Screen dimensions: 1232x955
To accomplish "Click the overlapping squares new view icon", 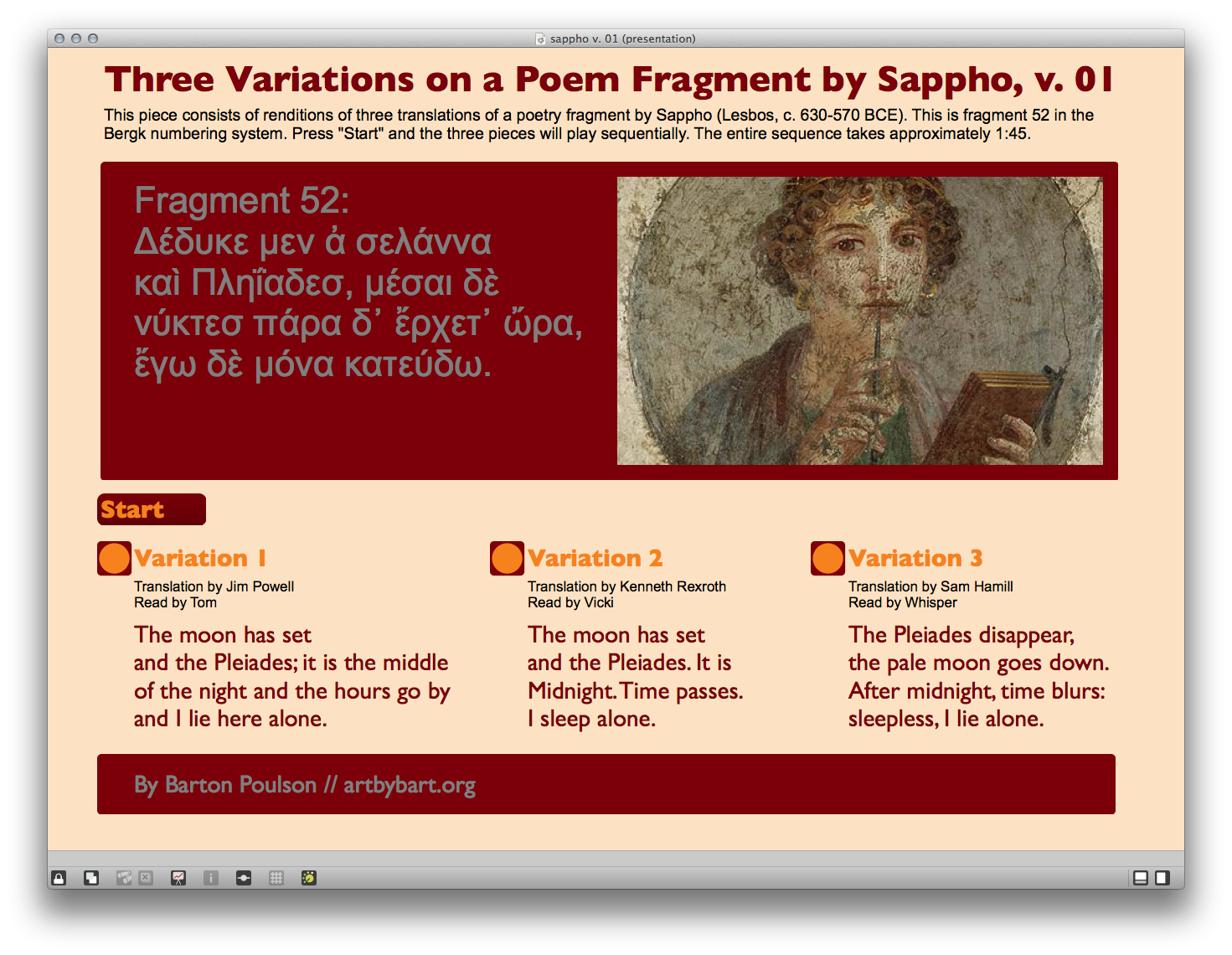I will 91,878.
